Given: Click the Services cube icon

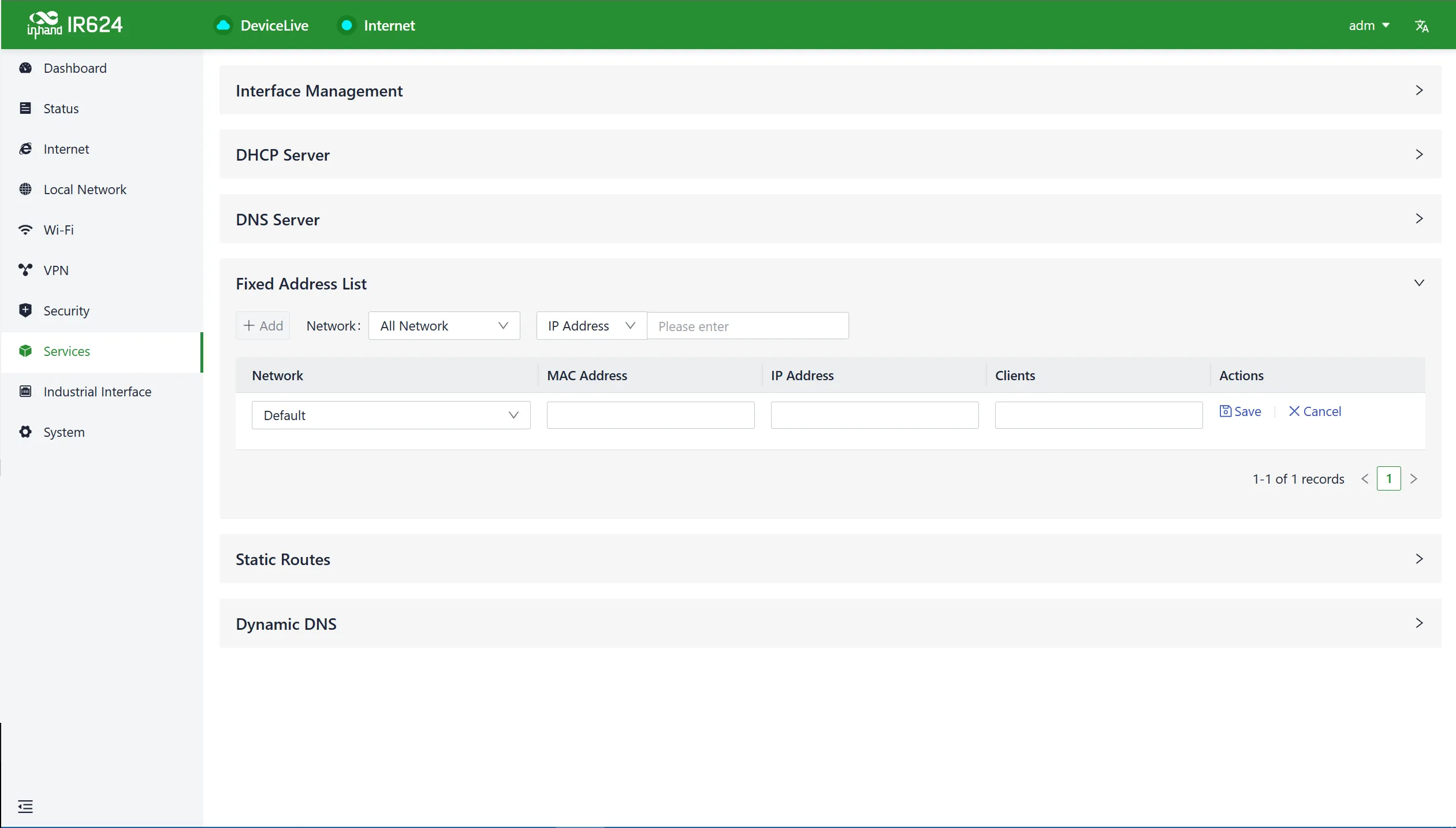Looking at the screenshot, I should click(x=25, y=351).
